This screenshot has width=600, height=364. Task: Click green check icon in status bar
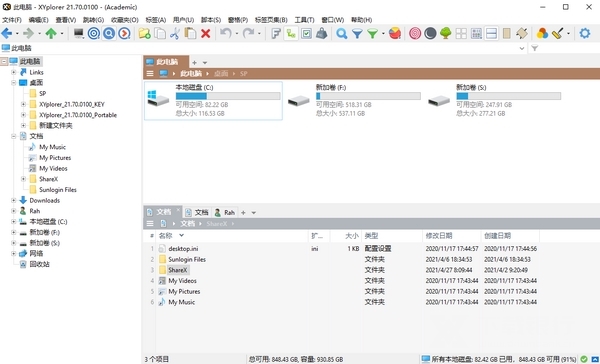point(584,359)
